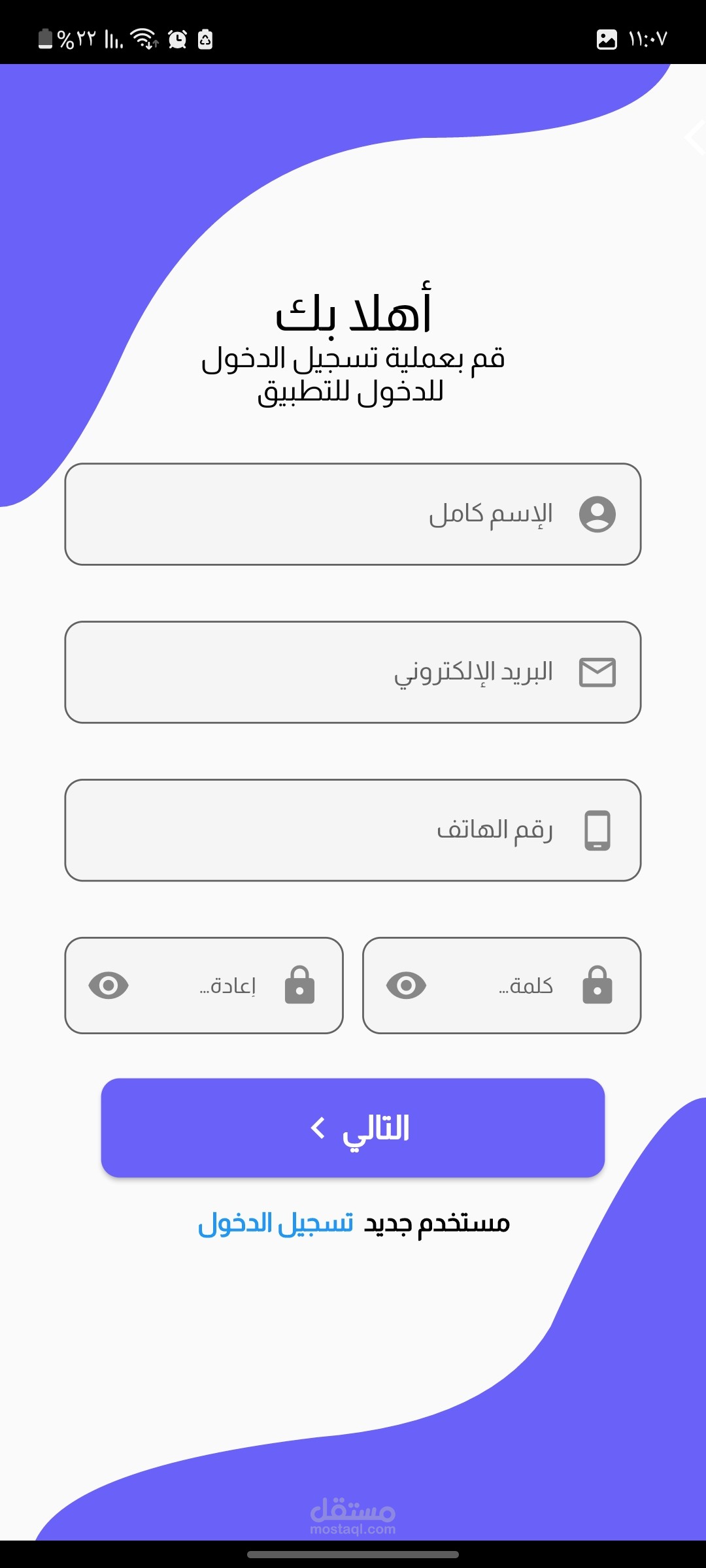Screen dimensions: 706x1568
Task: Tap the alarm clock icon in the status bar
Action: point(177,39)
